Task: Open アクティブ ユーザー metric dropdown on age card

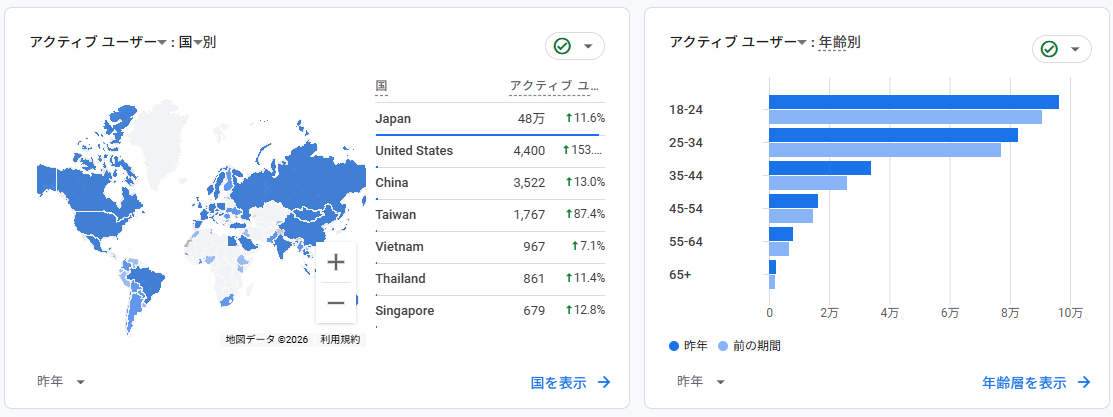Action: [802, 43]
